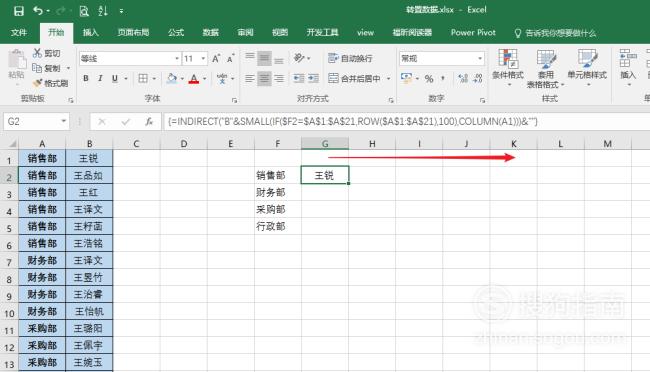Open the font name dropdown
650x372 pixels.
[x=177, y=58]
